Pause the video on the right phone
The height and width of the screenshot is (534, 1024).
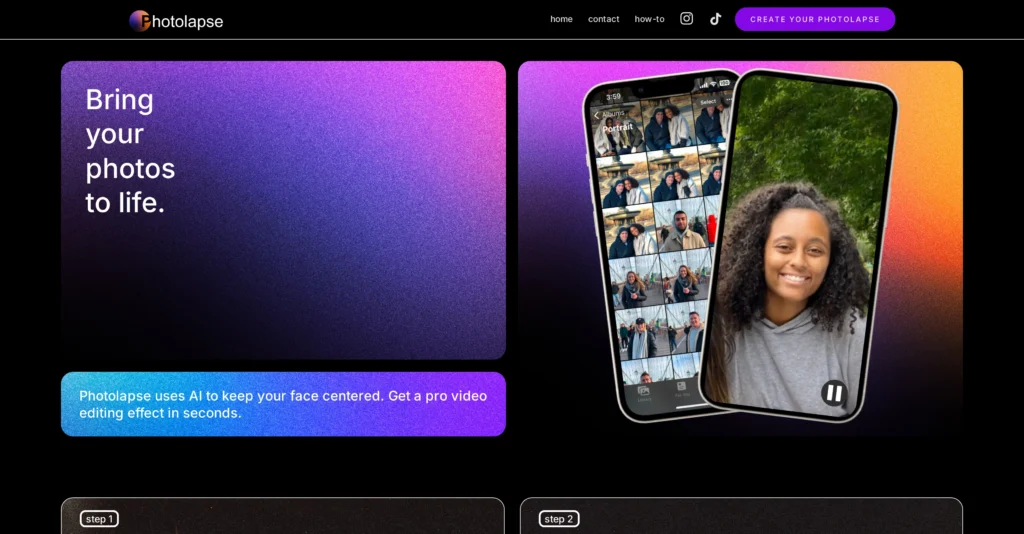tap(833, 393)
